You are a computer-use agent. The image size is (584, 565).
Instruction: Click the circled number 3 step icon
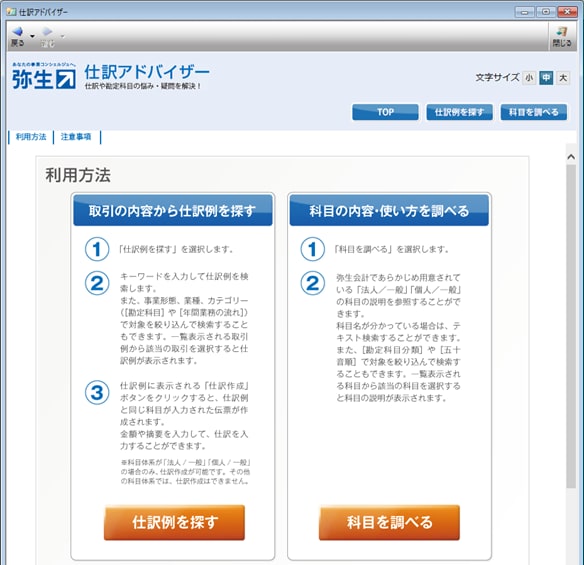(x=97, y=393)
